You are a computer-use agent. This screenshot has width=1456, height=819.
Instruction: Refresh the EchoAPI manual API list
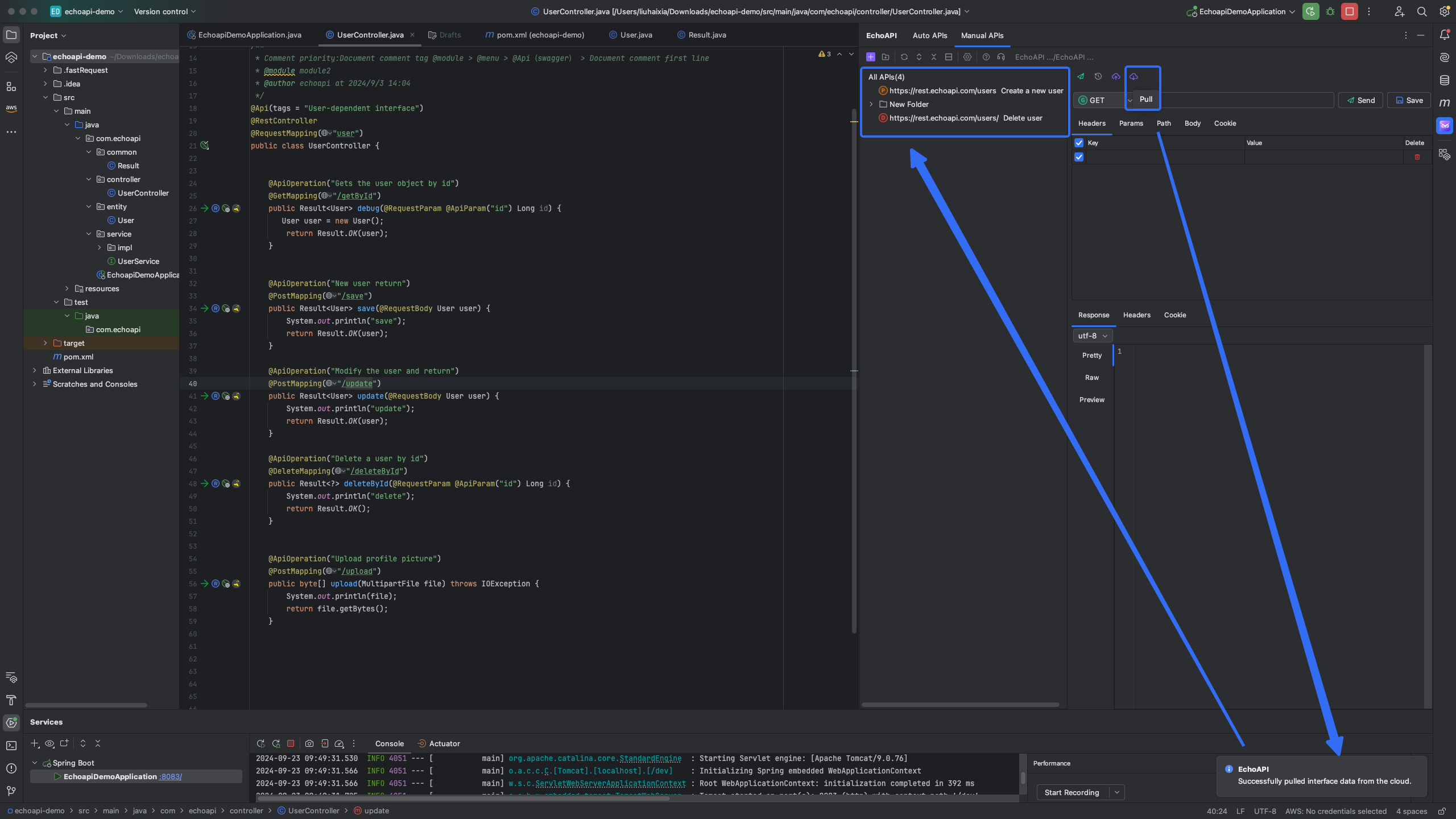(904, 57)
